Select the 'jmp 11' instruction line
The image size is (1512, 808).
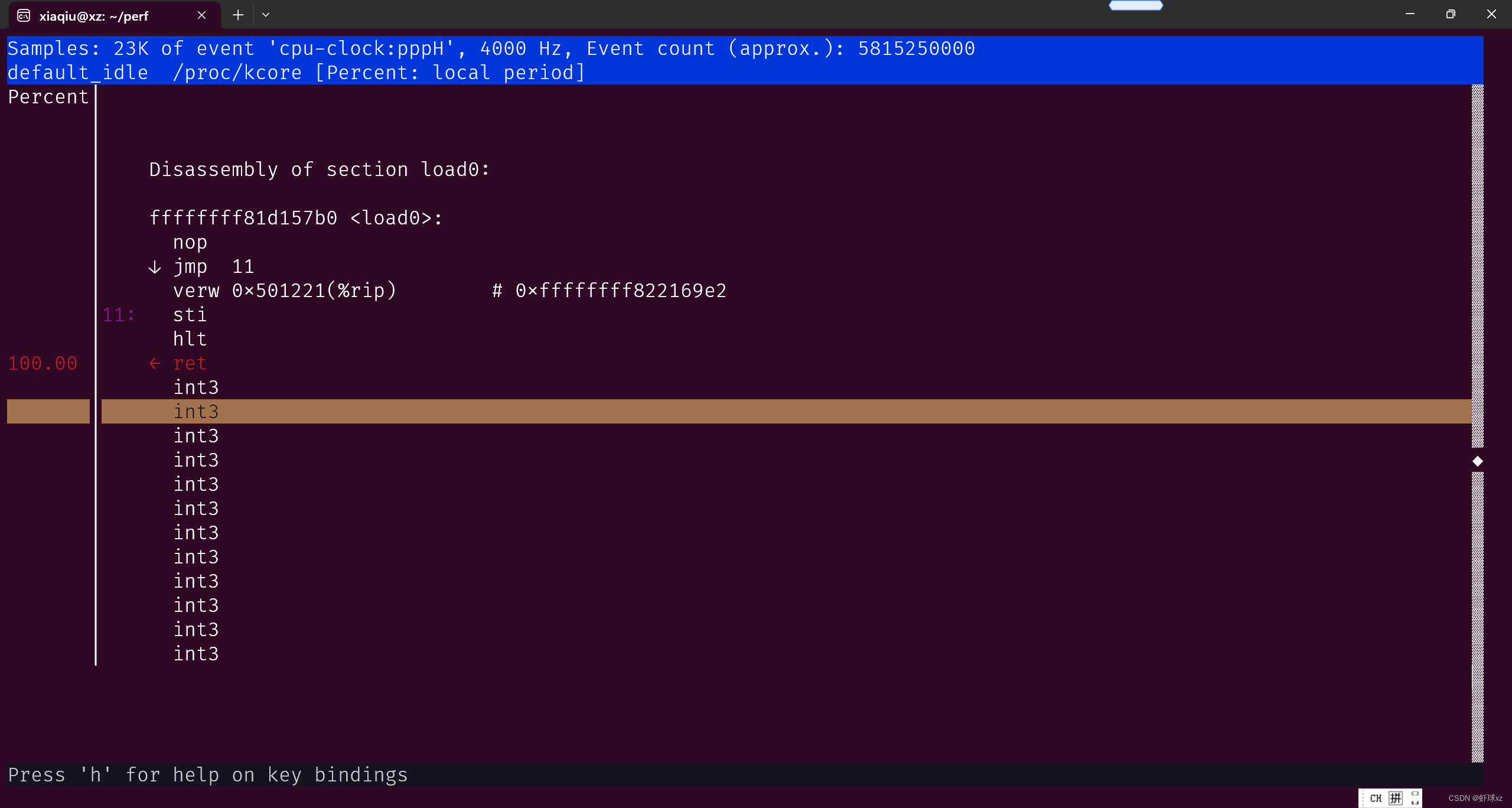[x=213, y=266]
